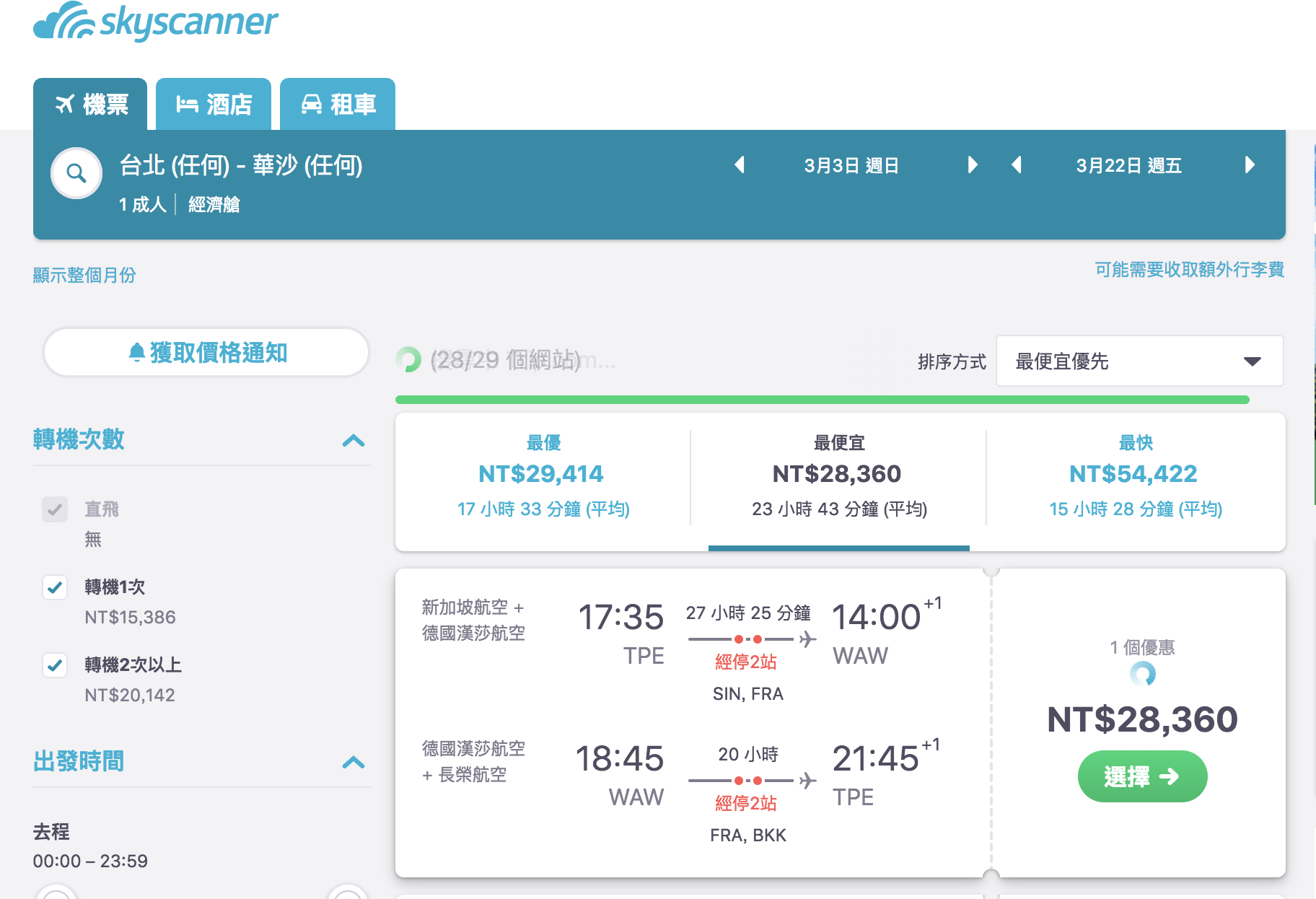Toggle 直飛 direct flight checkbox

pos(55,509)
